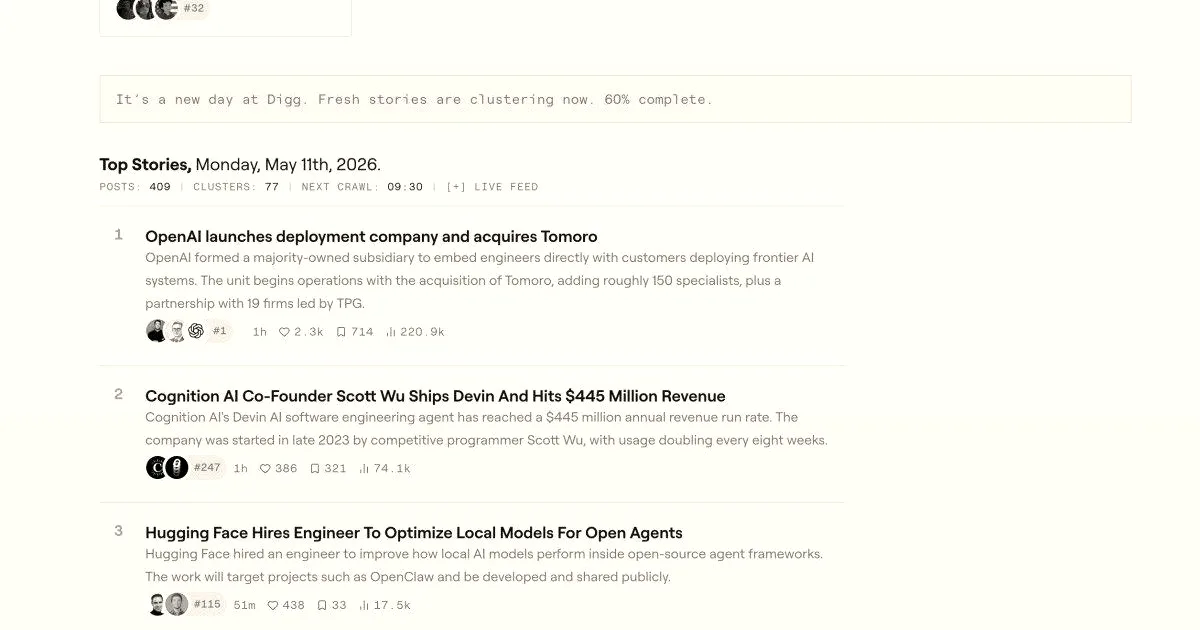Open second avatar on Hugging Face story
1200x630 pixels.
coord(177,604)
